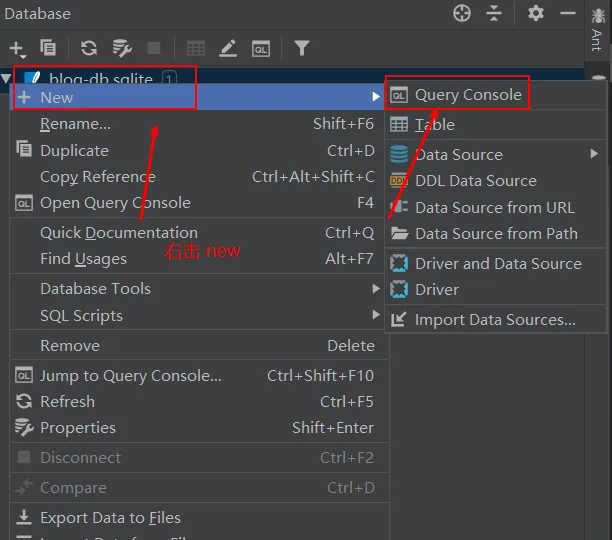Open the panel settings gear icon
Image resolution: width=612 pixels, height=540 pixels.
click(x=536, y=13)
